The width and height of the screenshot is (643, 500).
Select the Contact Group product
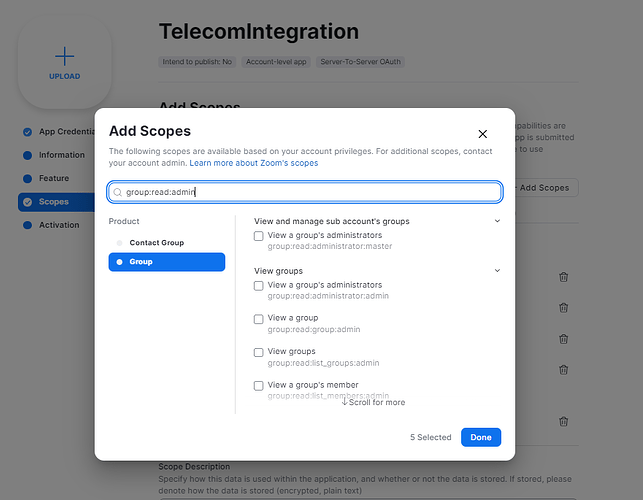click(156, 243)
